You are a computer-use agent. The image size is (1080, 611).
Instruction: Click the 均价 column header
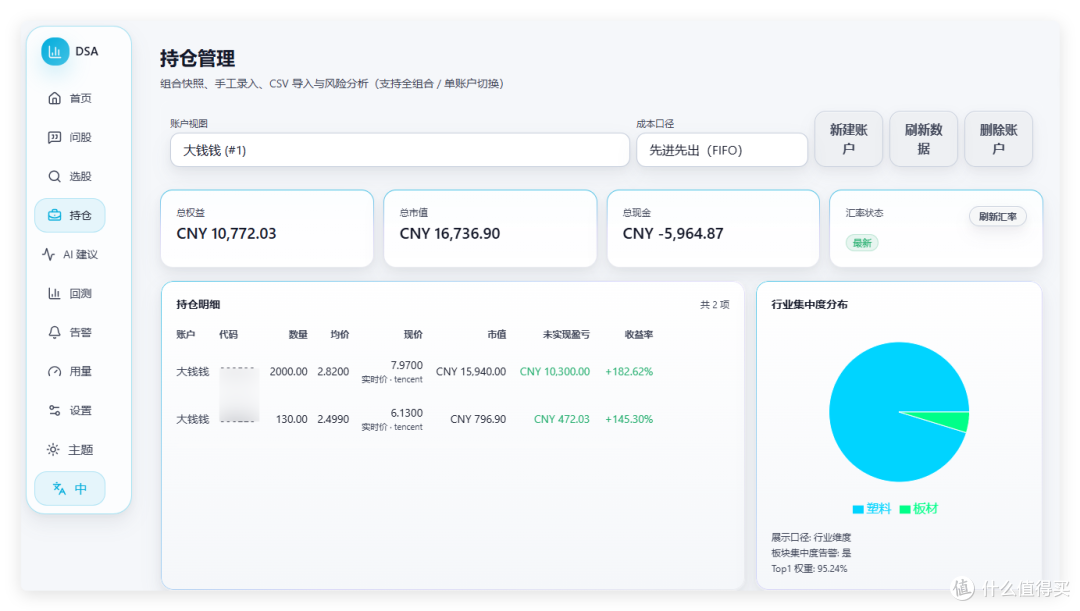[x=340, y=334]
